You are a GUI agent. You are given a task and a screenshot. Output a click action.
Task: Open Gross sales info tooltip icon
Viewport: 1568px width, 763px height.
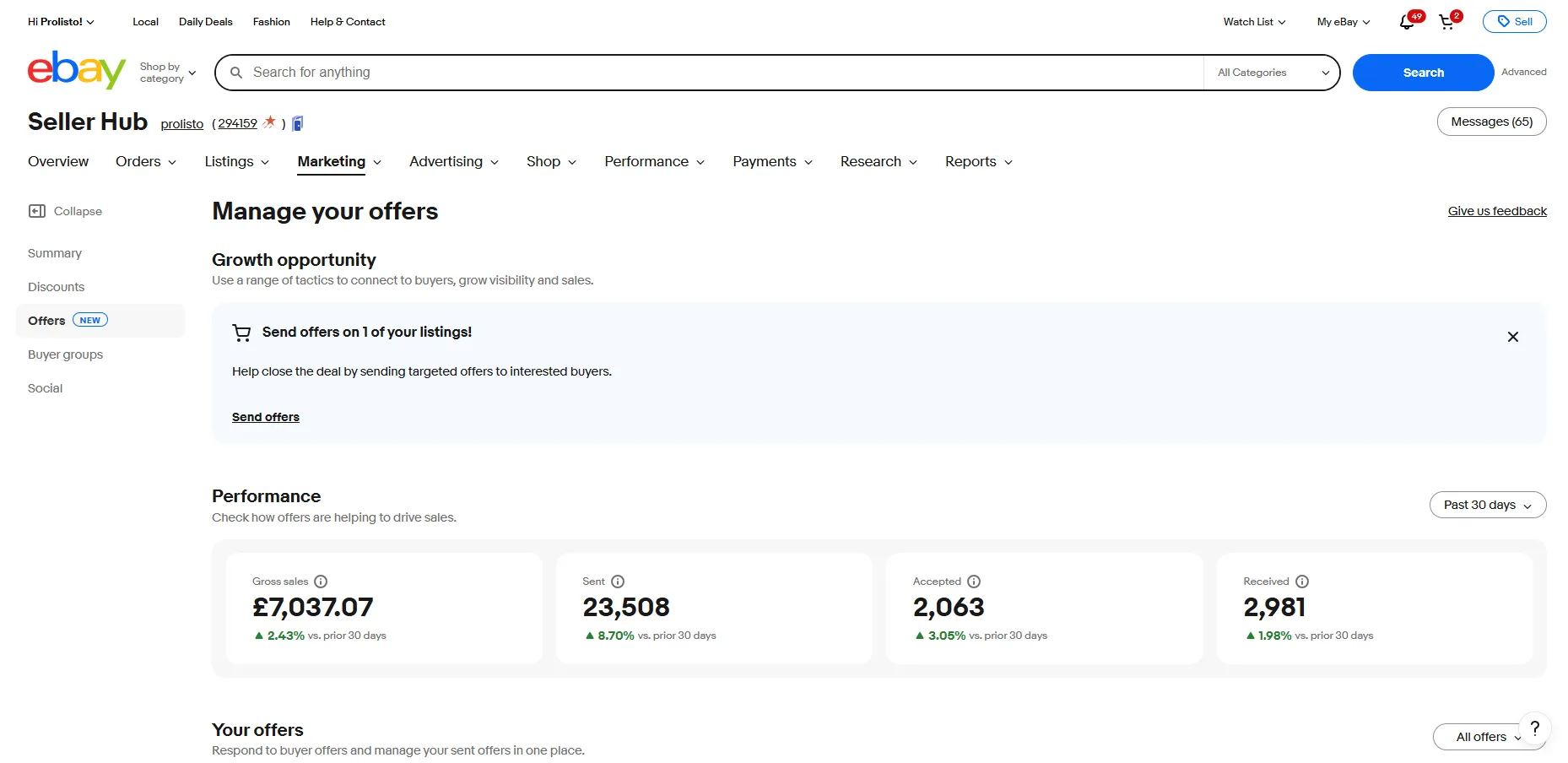click(321, 582)
